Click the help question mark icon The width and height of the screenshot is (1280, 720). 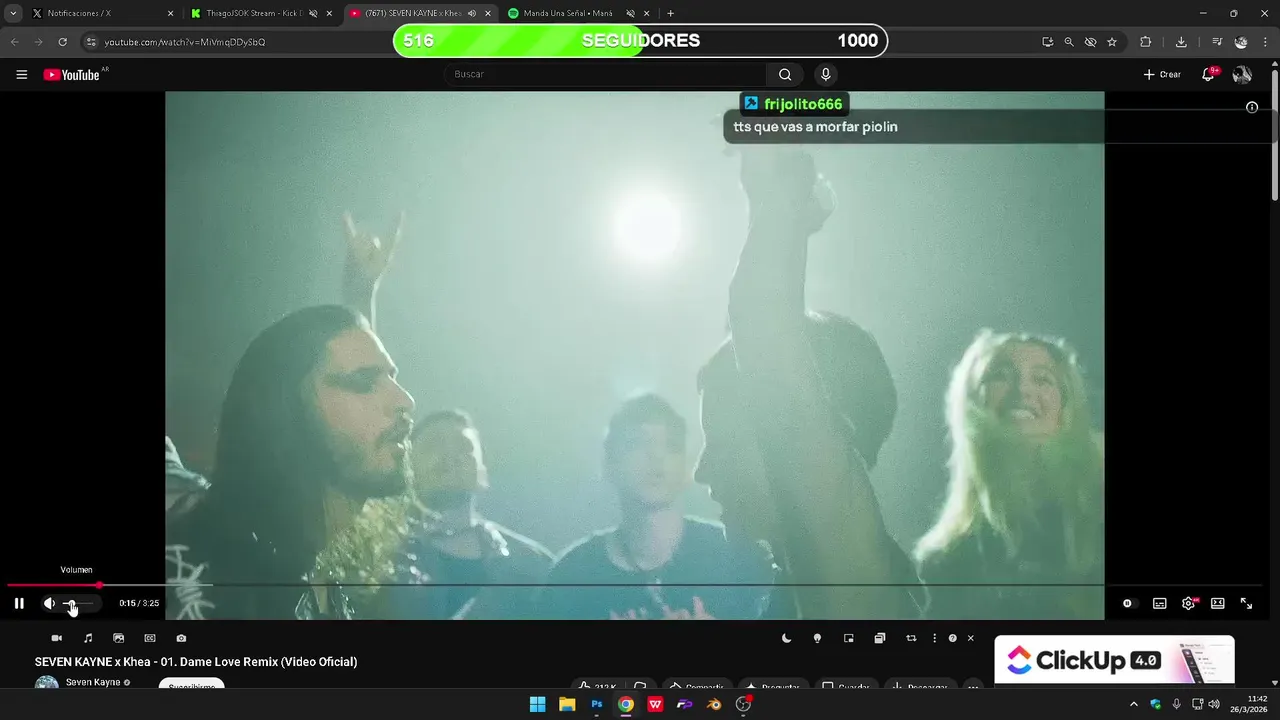click(x=952, y=638)
